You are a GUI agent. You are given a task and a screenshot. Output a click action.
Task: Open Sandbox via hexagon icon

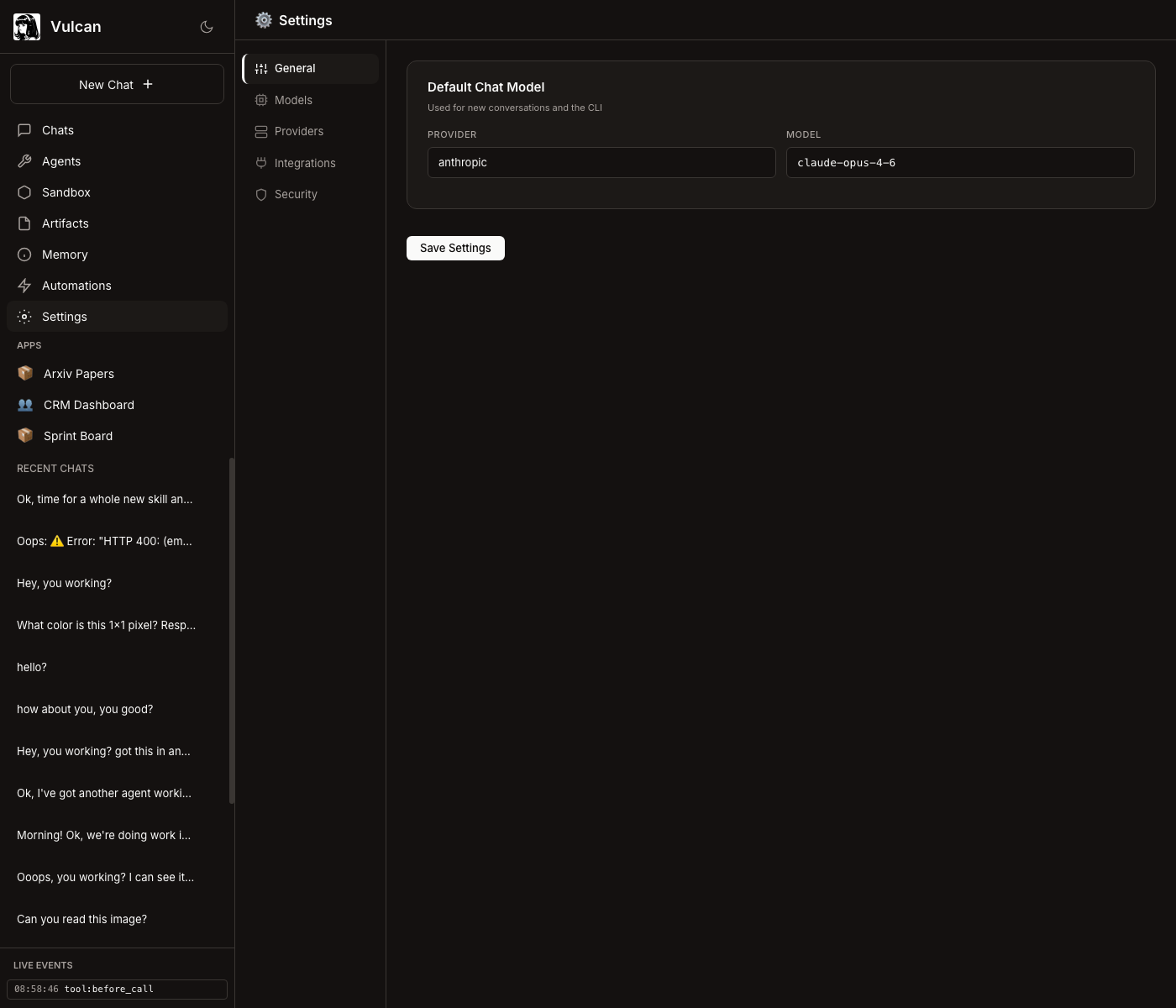click(24, 192)
